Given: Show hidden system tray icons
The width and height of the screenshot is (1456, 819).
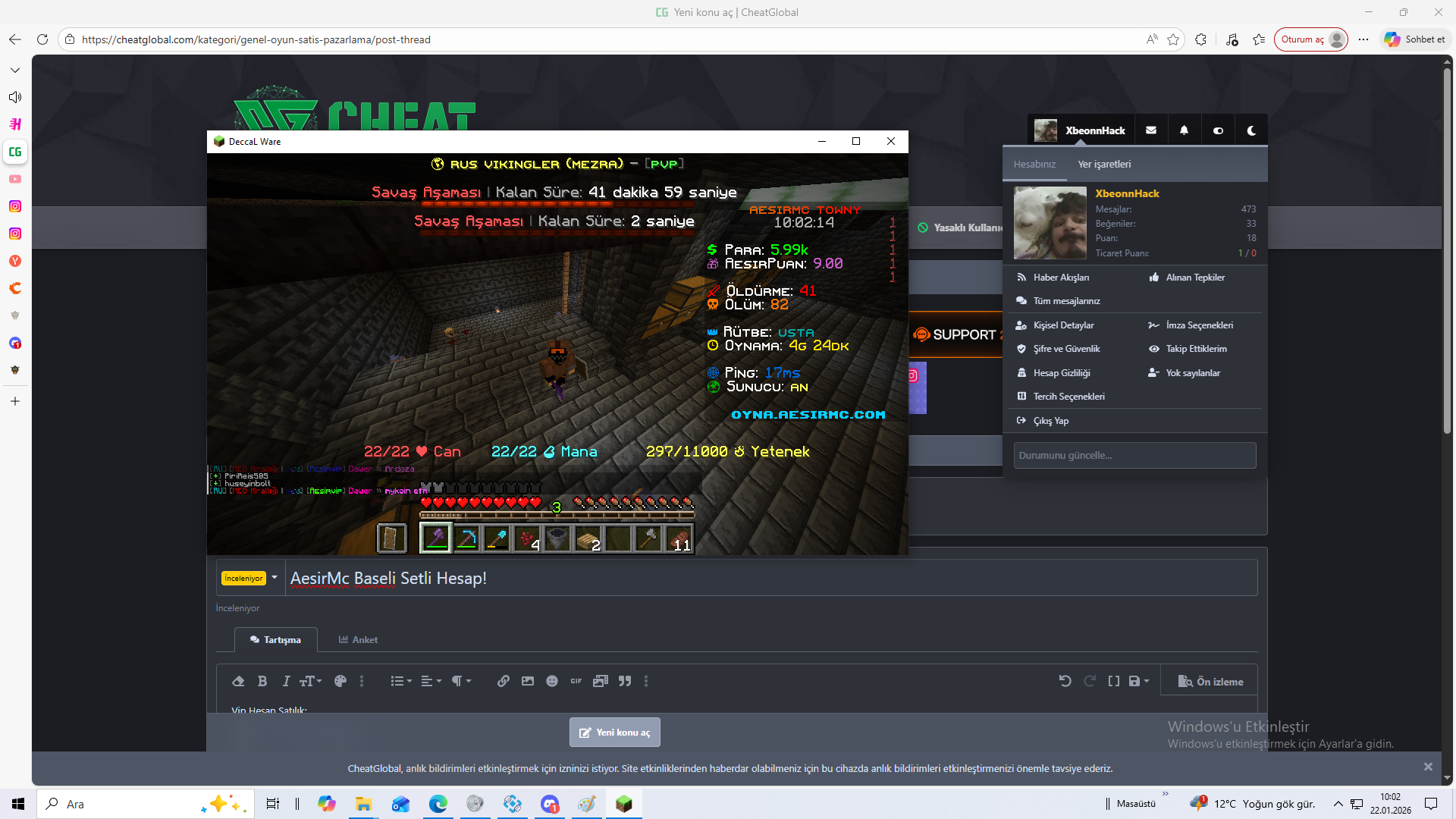Looking at the screenshot, I should (x=1338, y=804).
